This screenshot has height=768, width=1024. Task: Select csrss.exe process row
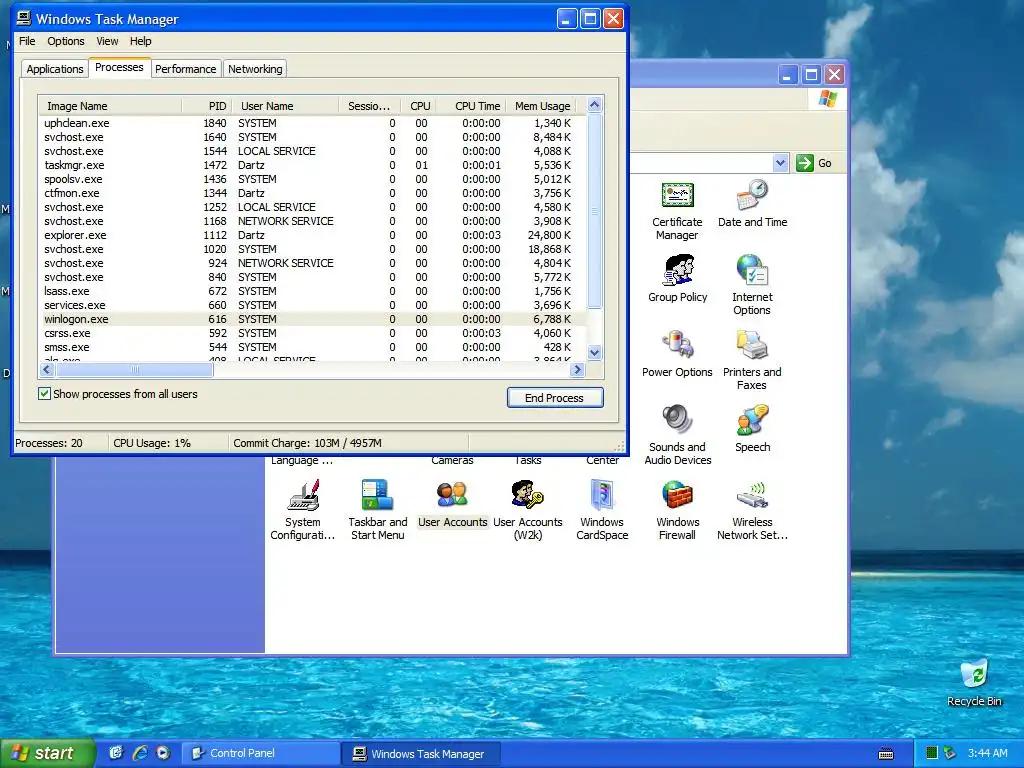coord(312,333)
